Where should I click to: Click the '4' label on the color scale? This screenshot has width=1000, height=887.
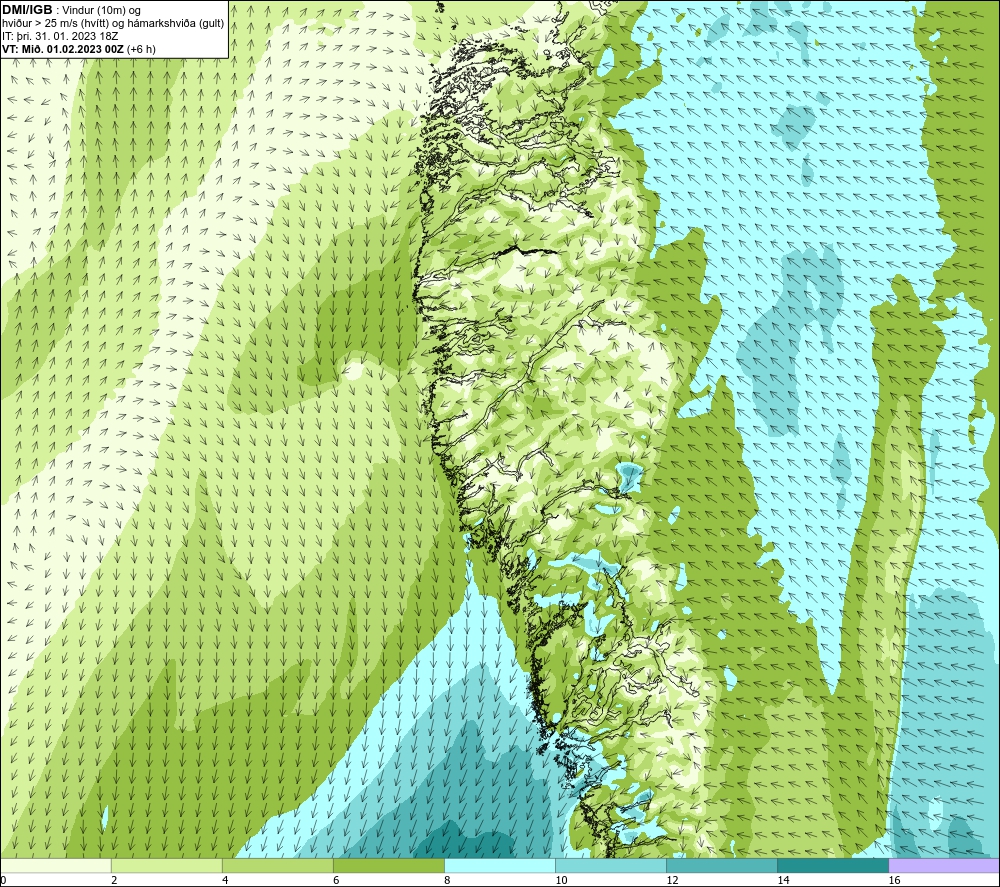(225, 881)
